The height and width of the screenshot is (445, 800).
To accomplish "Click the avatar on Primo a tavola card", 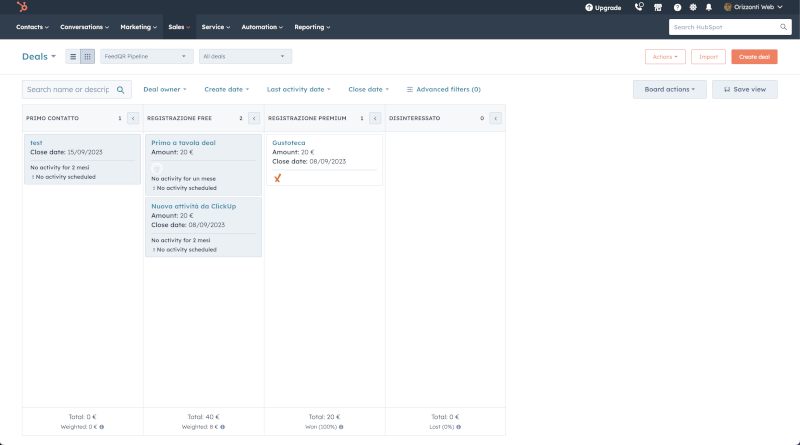I will point(157,168).
